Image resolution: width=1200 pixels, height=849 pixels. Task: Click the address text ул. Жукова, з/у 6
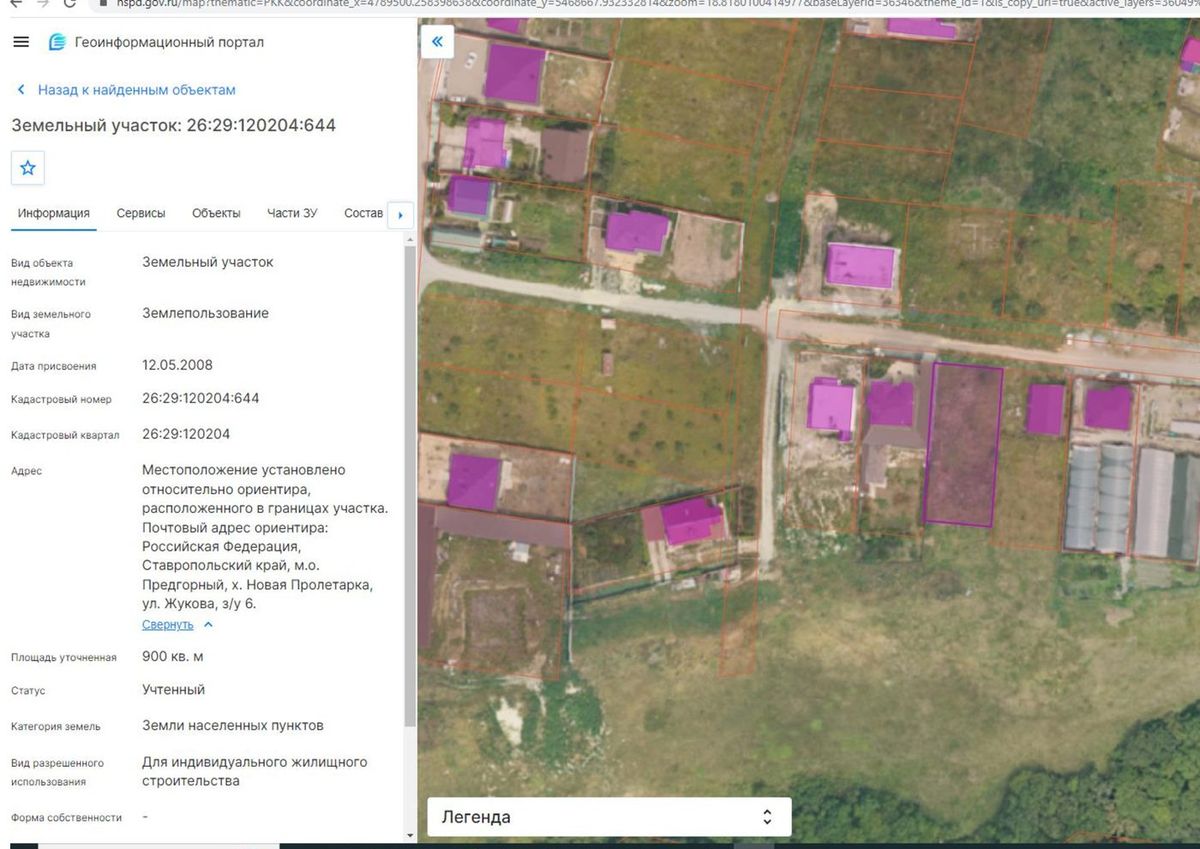click(x=198, y=604)
